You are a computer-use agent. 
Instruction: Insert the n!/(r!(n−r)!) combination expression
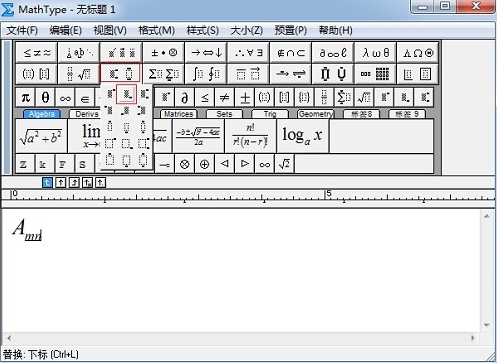(x=251, y=136)
